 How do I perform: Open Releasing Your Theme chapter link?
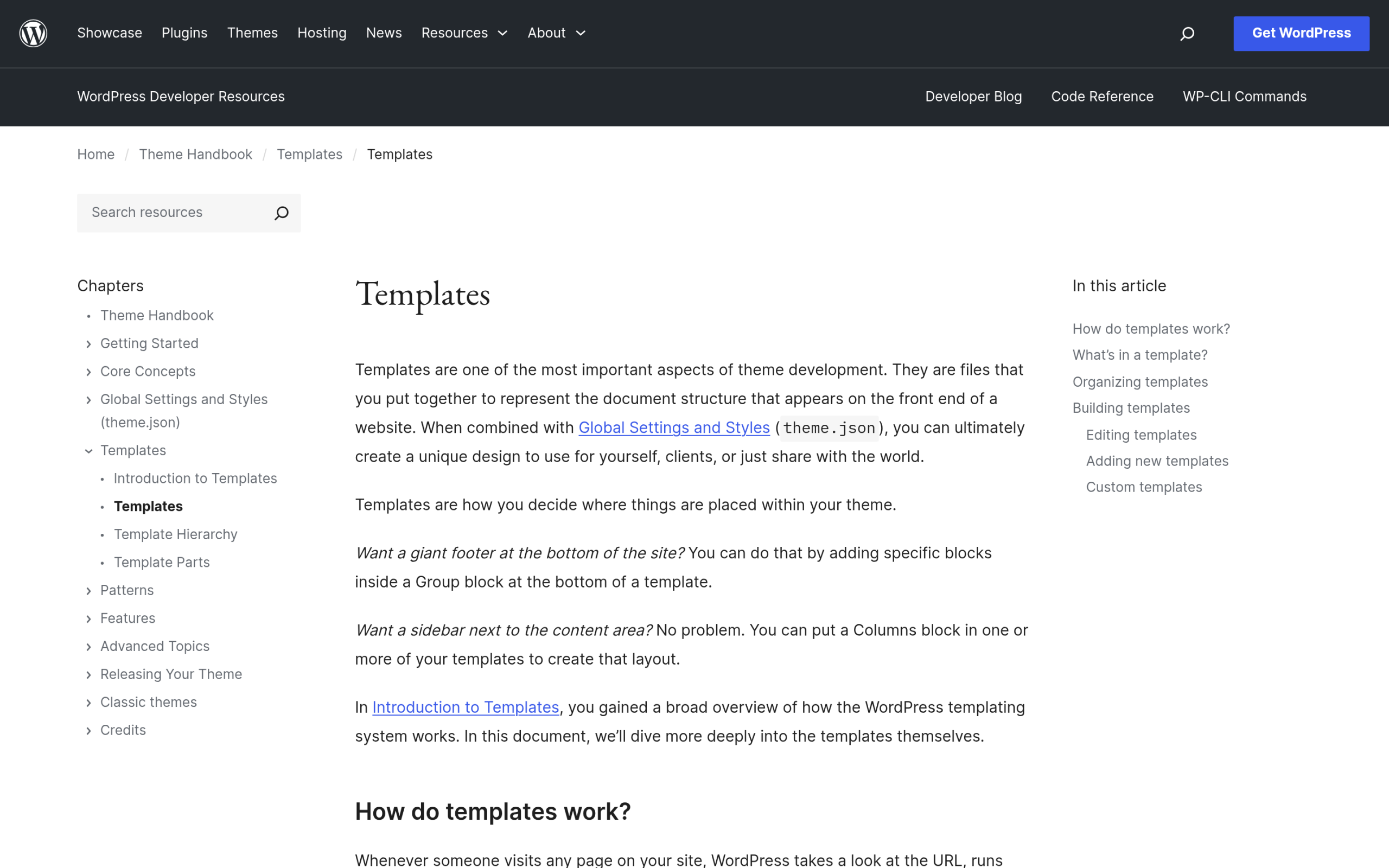(x=171, y=674)
